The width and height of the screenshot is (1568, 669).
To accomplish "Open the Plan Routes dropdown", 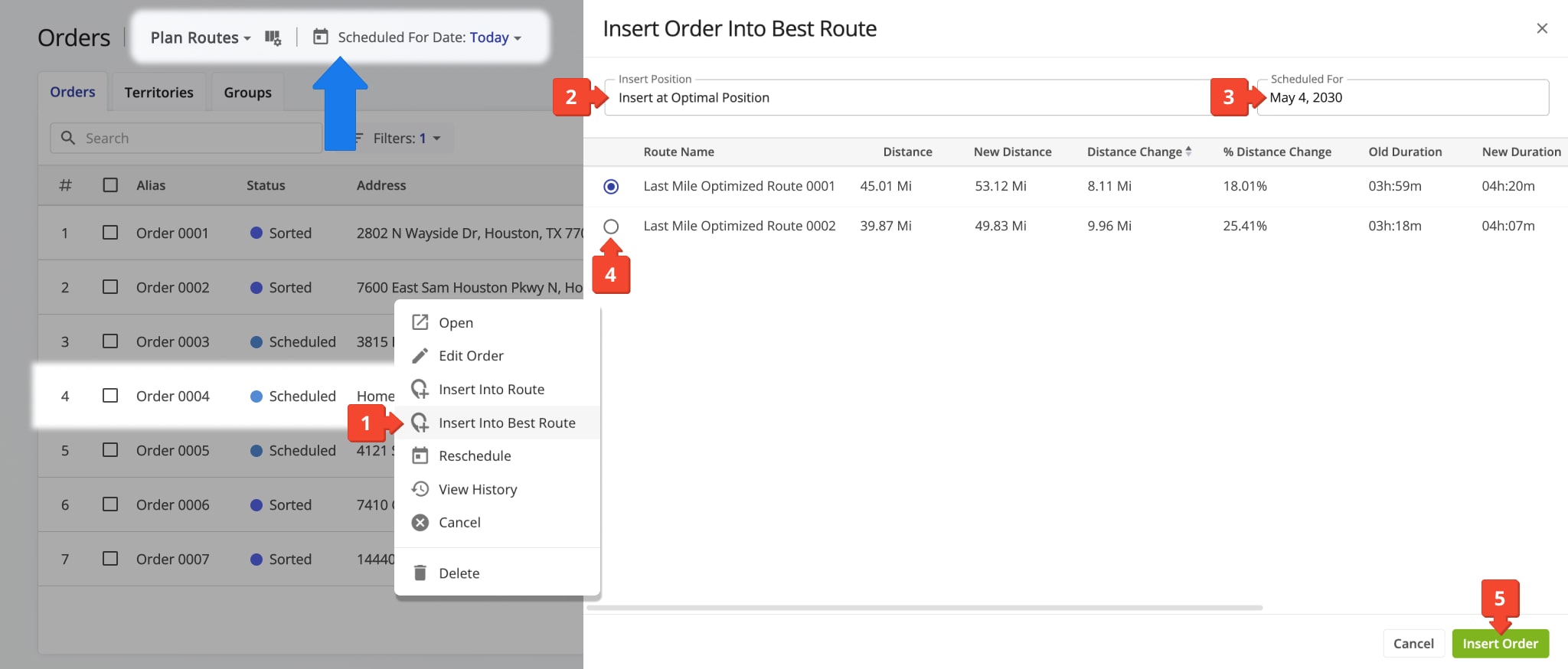I will pos(201,38).
